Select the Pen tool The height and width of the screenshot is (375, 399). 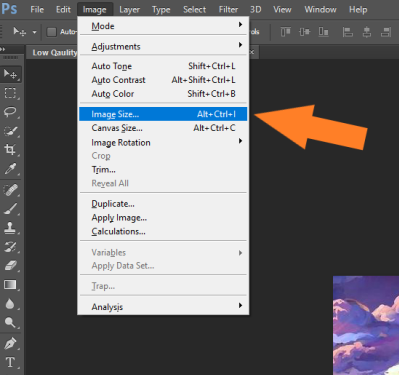[11, 343]
